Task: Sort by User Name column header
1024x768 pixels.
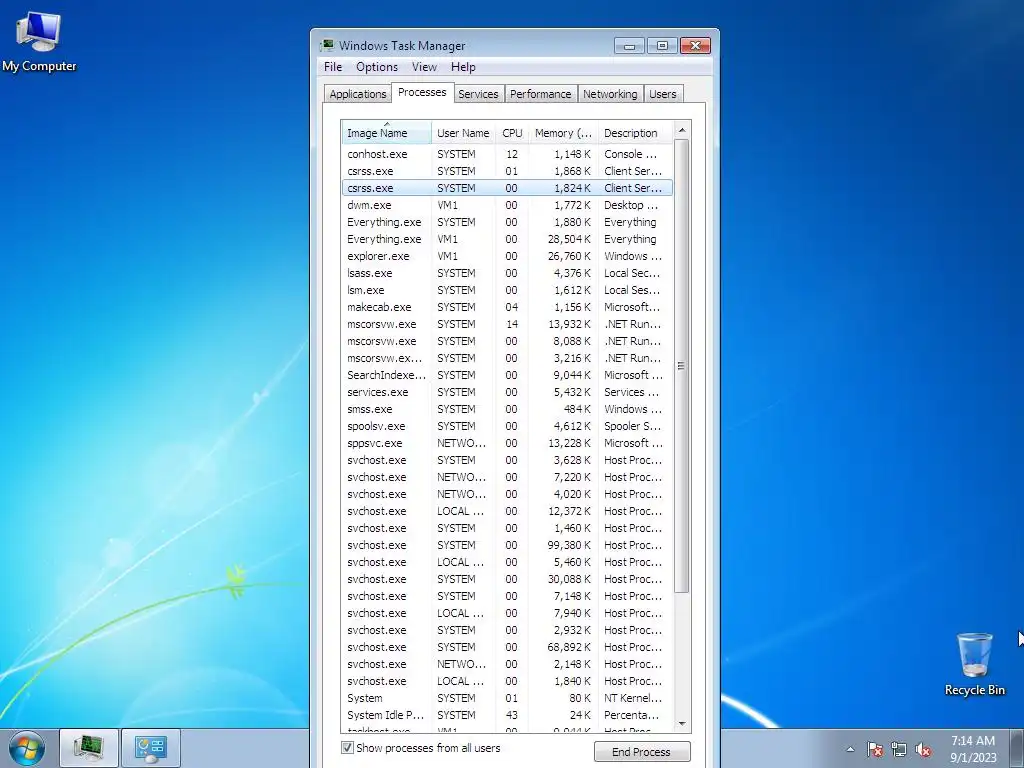Action: 463,133
